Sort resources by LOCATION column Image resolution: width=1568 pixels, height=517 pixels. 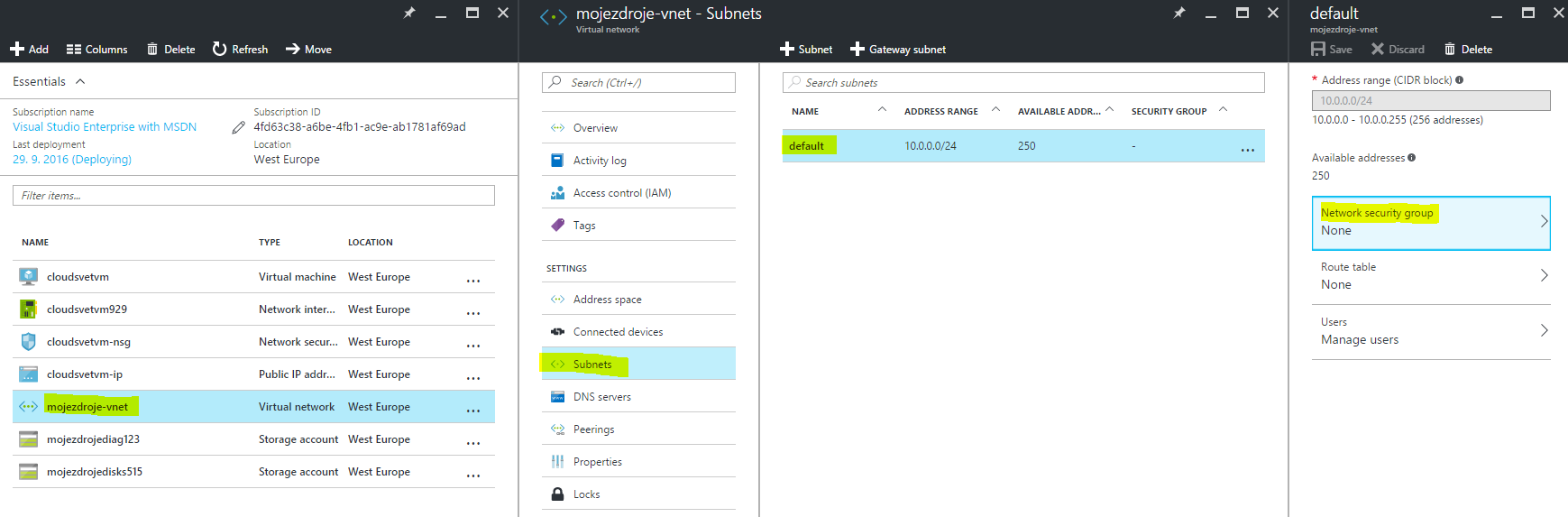point(371,242)
